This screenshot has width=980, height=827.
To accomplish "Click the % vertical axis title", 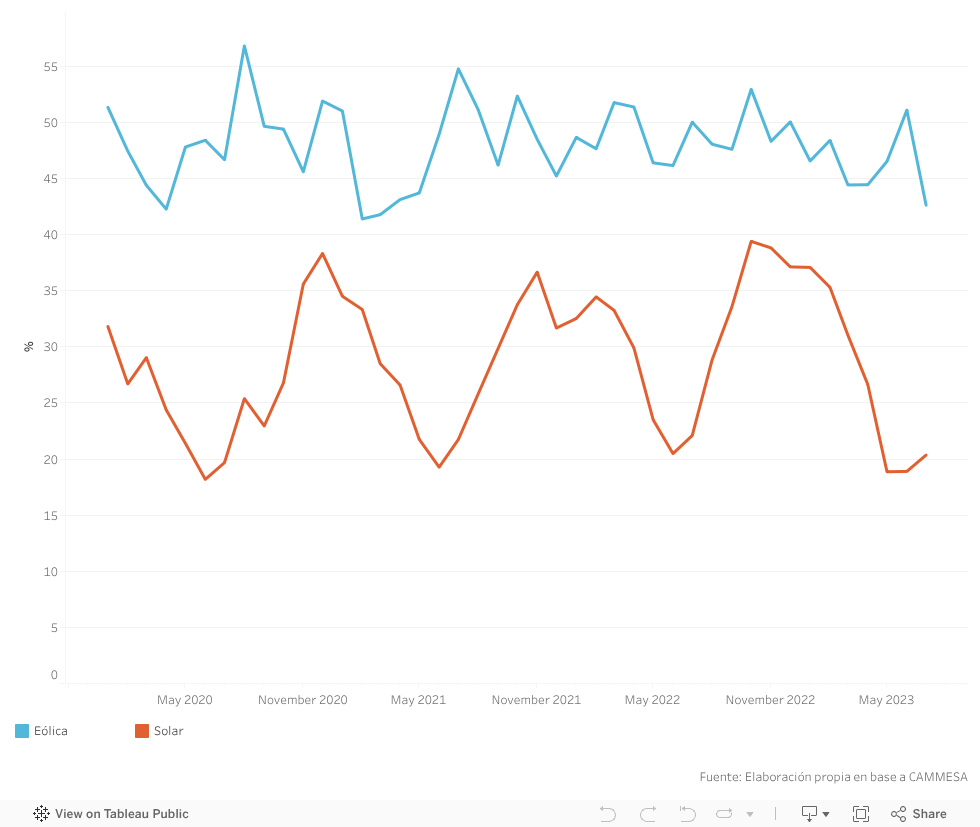I will pyautogui.click(x=29, y=346).
